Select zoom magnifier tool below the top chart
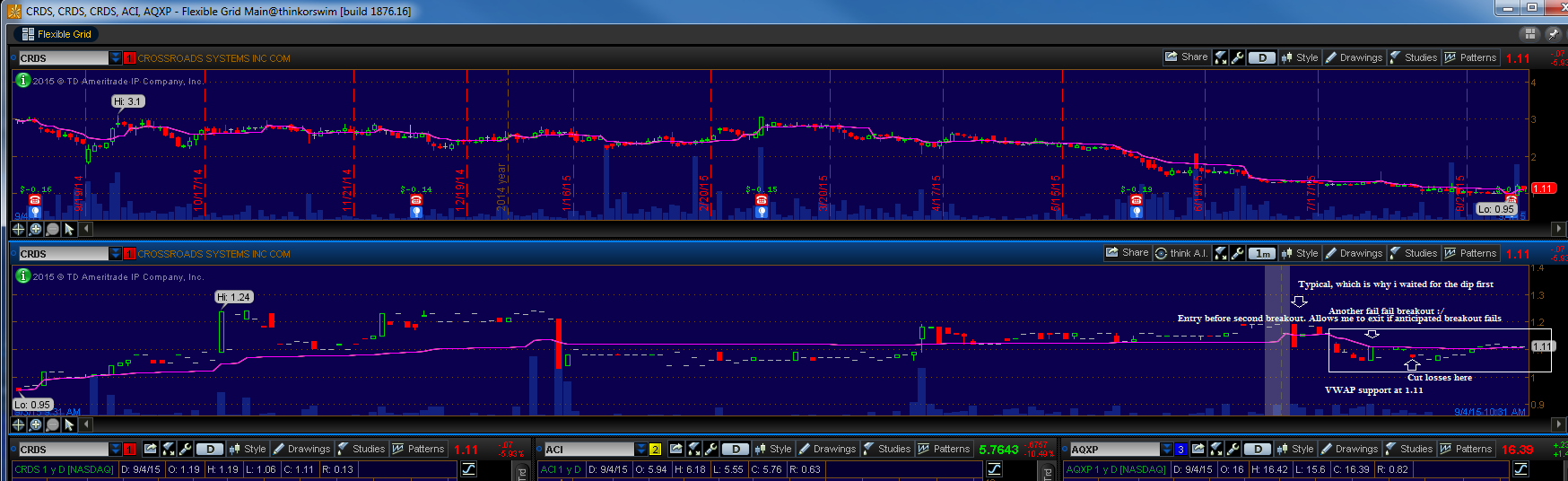 coord(36,229)
